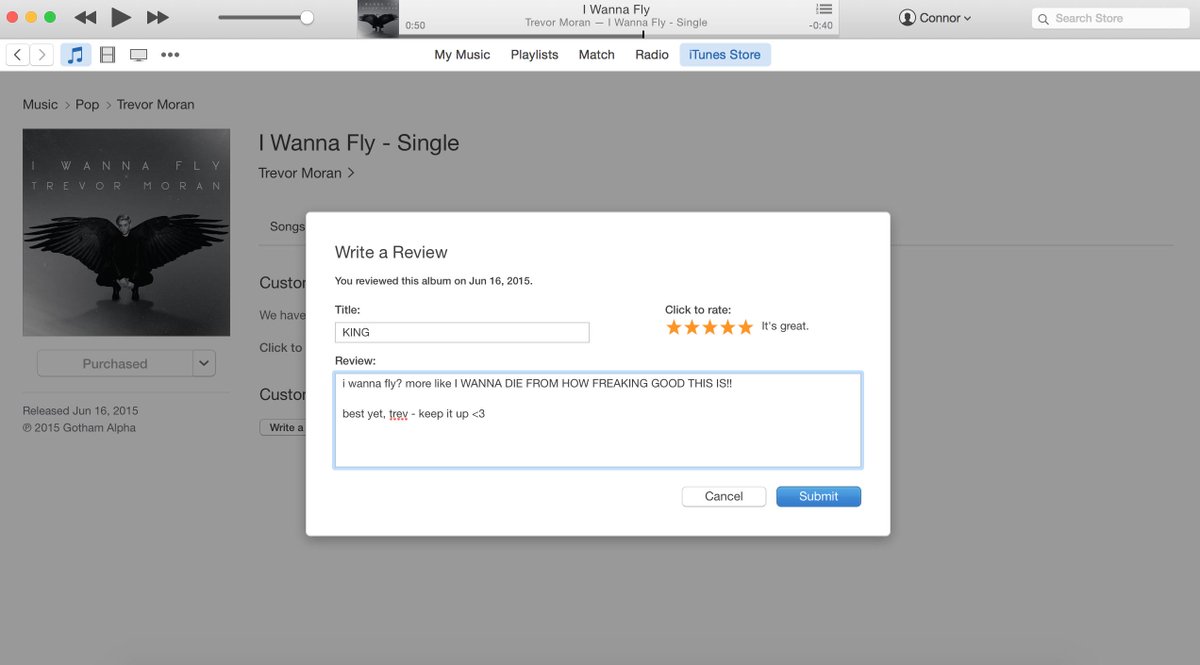Image resolution: width=1200 pixels, height=665 pixels.
Task: Open the Up Next list icon
Action: 824,9
